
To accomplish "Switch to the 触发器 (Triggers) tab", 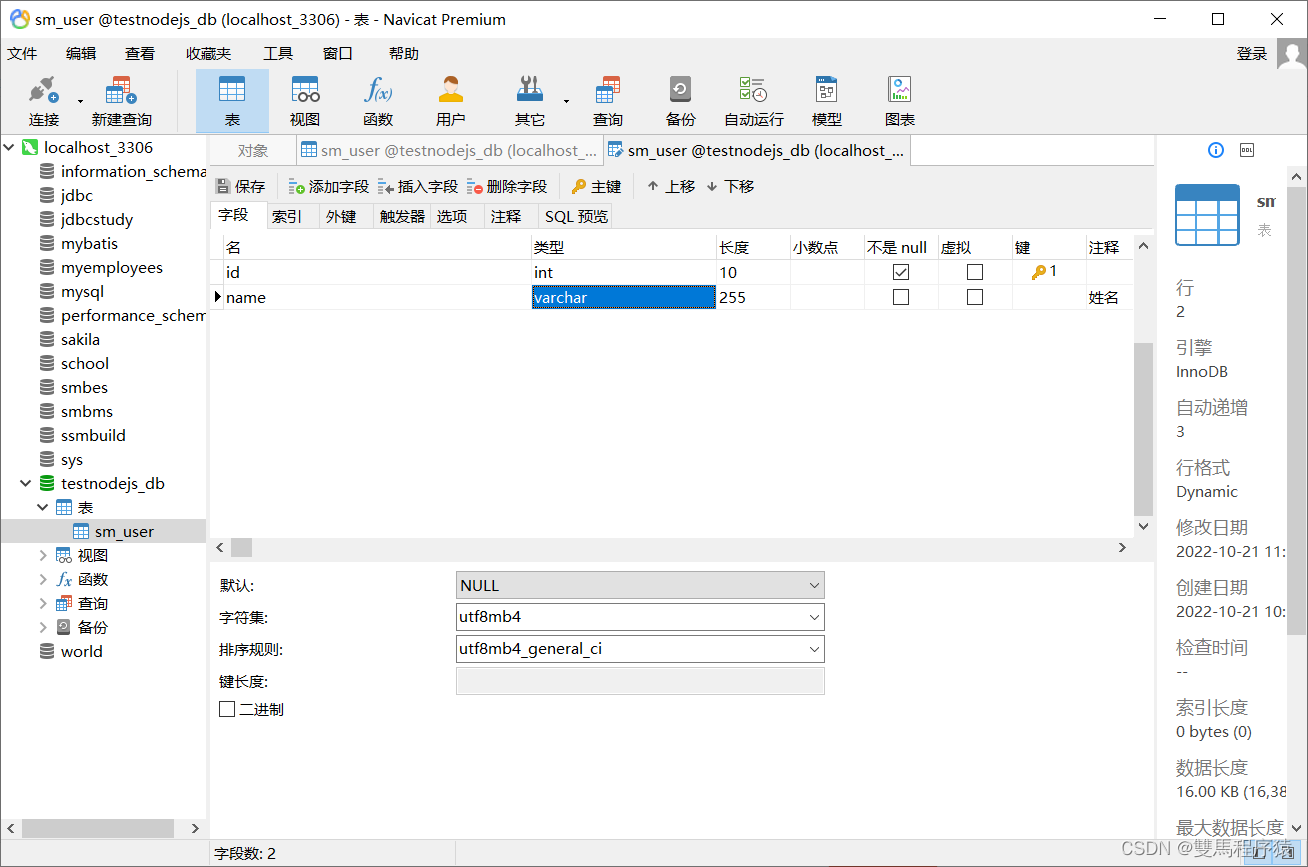I will tap(402, 216).
